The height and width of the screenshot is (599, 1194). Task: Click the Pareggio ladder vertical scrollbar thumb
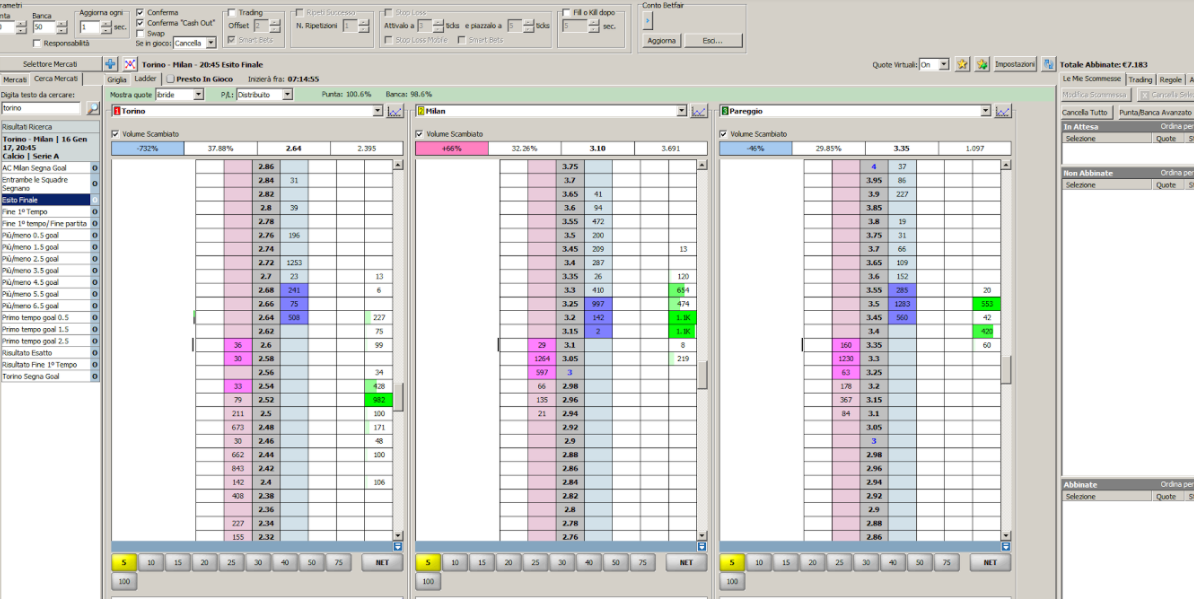pos(1006,371)
